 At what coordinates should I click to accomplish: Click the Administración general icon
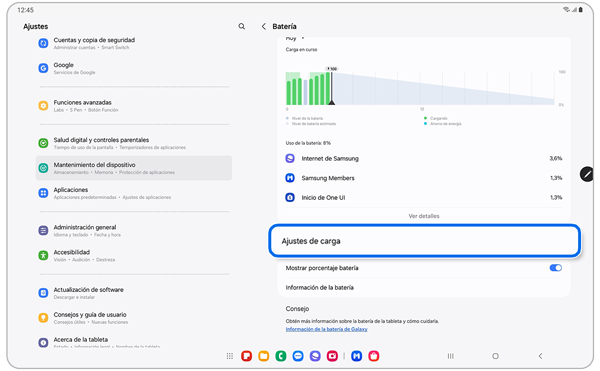[x=43, y=230]
